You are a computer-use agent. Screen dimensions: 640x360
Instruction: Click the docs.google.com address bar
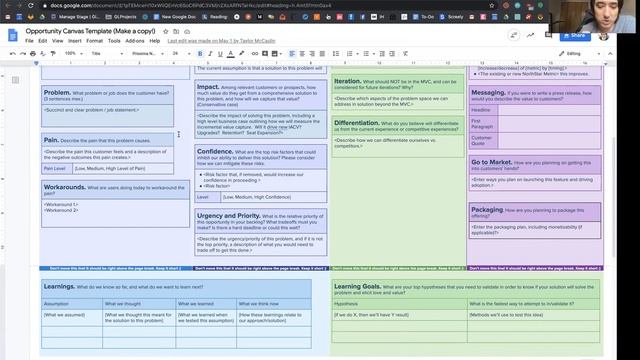261,5
